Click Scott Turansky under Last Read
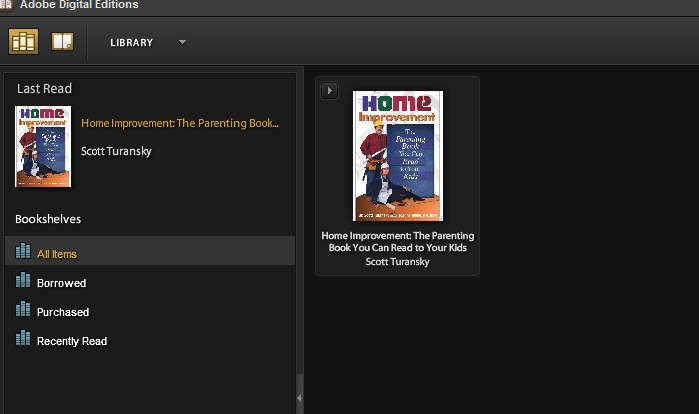 (116, 151)
